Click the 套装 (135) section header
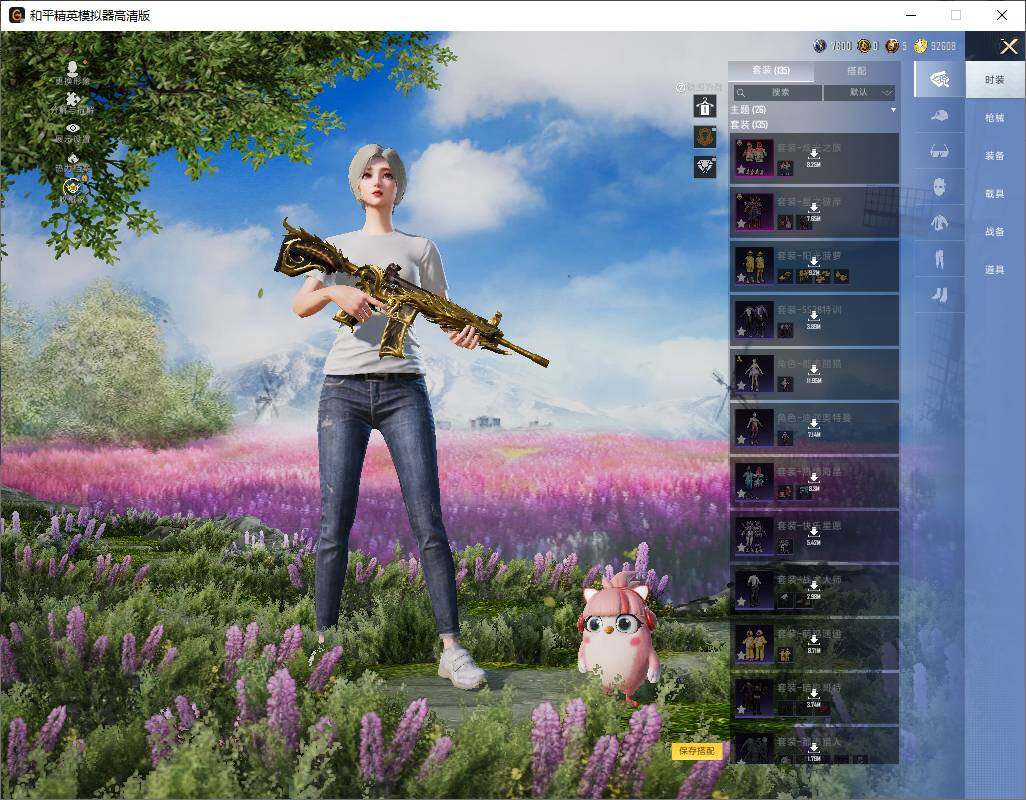 click(x=749, y=124)
